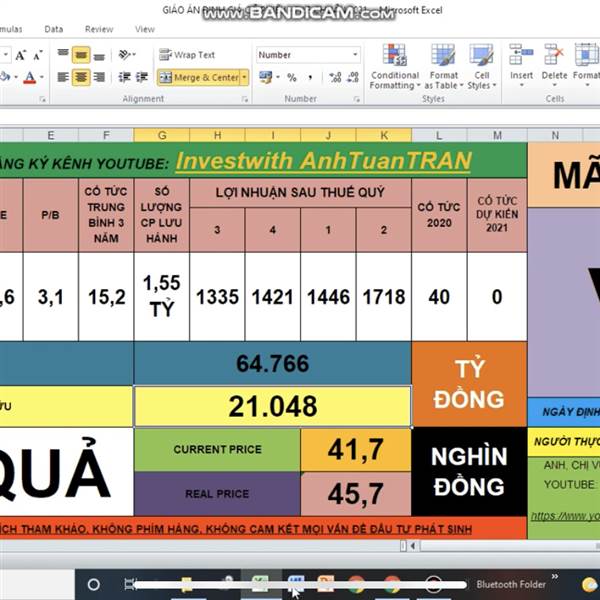Apply Comma Style format
Viewport: 600px width, 600px height.
[x=310, y=78]
